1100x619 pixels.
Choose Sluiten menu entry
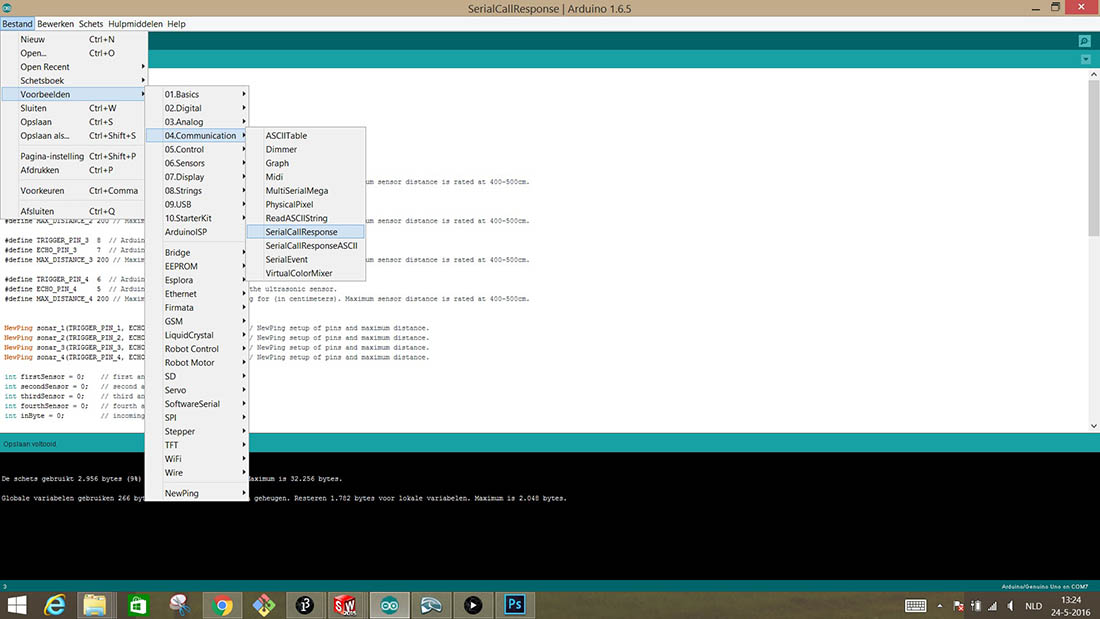[74, 108]
